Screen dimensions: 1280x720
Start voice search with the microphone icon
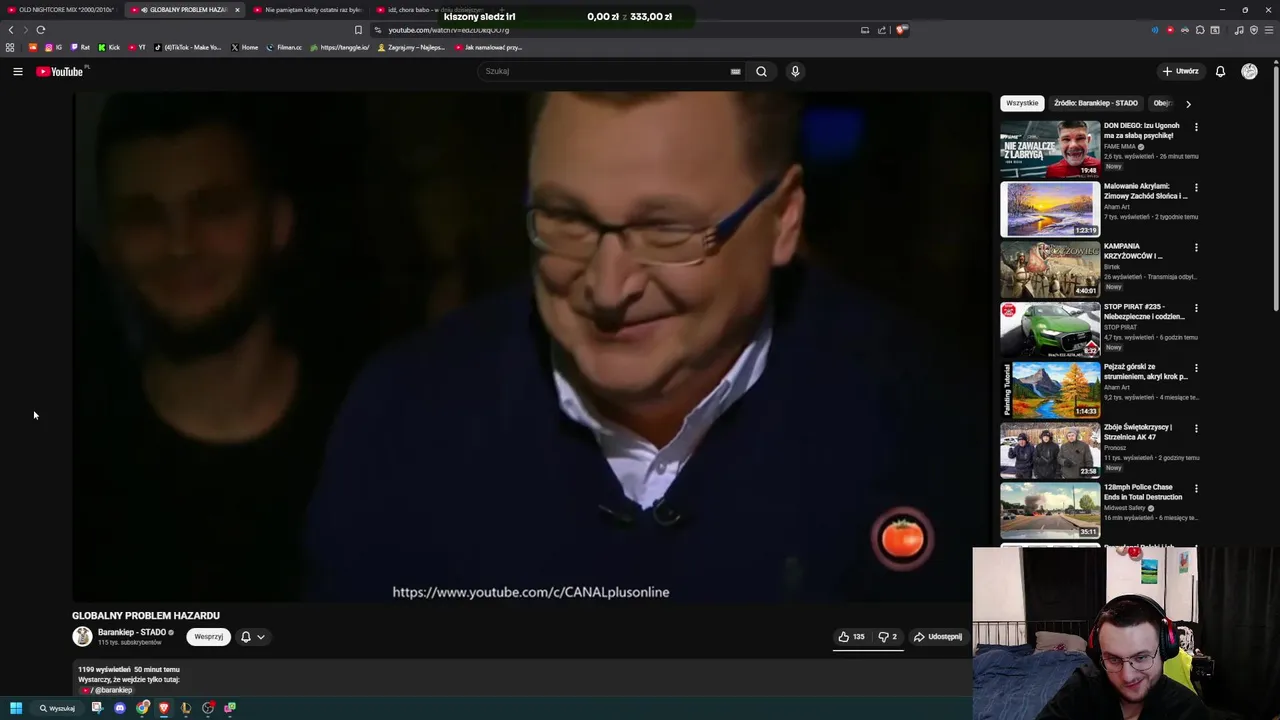point(795,71)
